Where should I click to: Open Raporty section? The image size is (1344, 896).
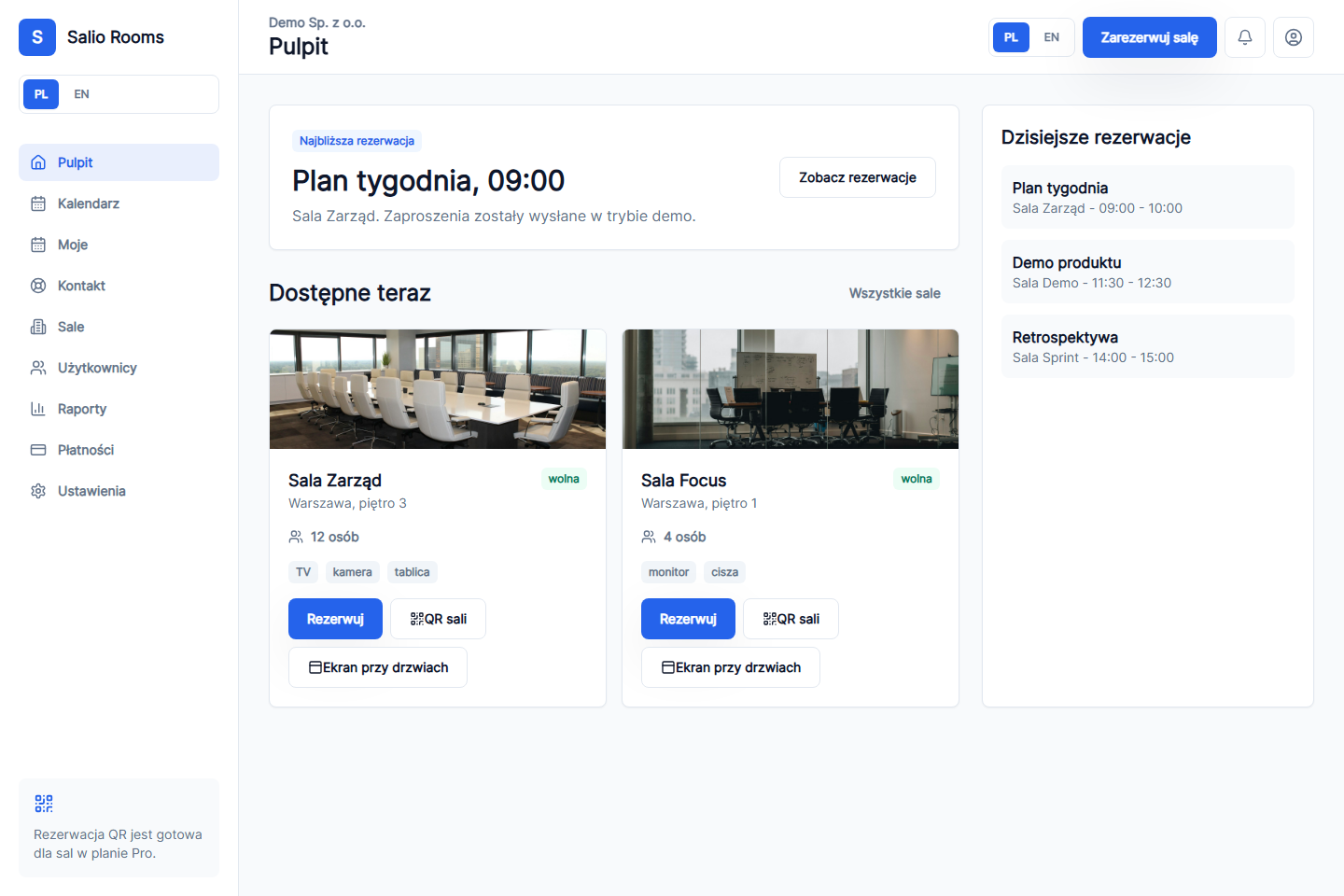point(119,409)
